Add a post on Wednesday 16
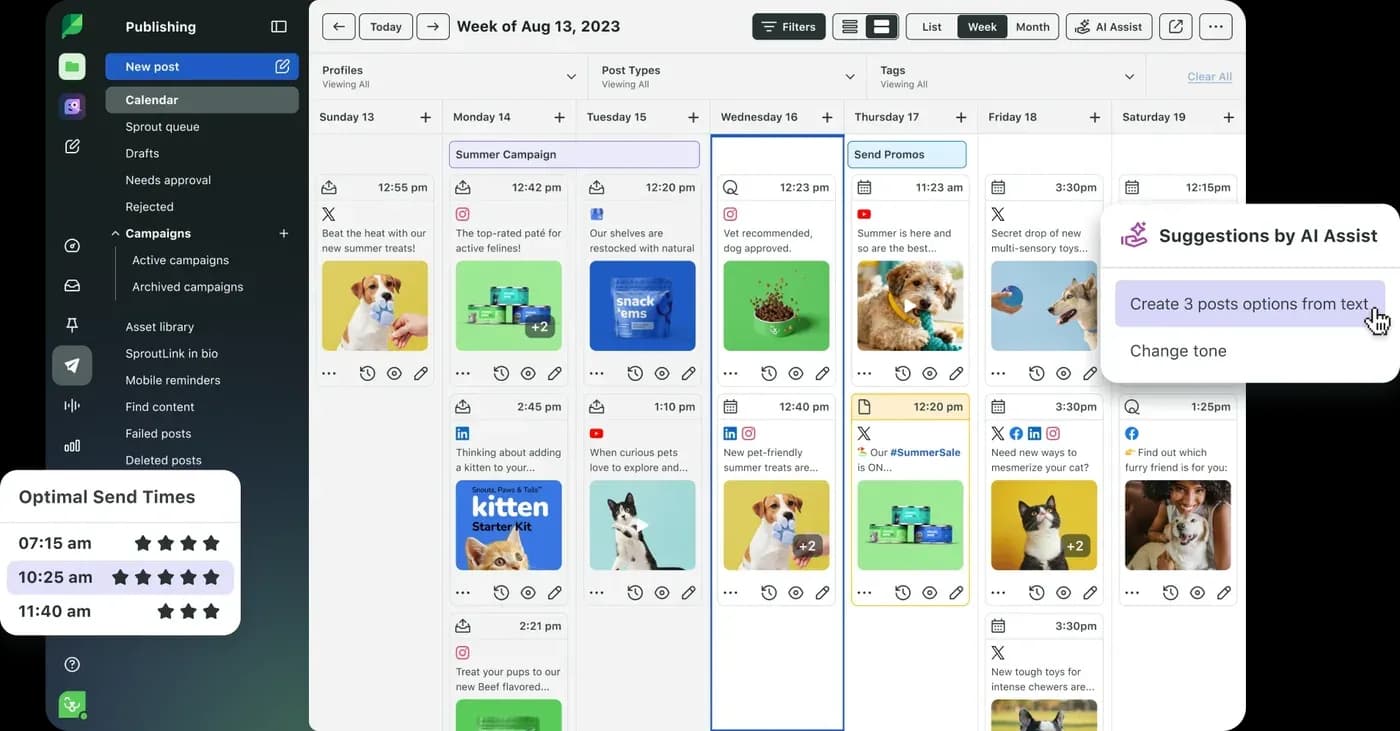Screen dimensions: 1400x731 (x=827, y=117)
